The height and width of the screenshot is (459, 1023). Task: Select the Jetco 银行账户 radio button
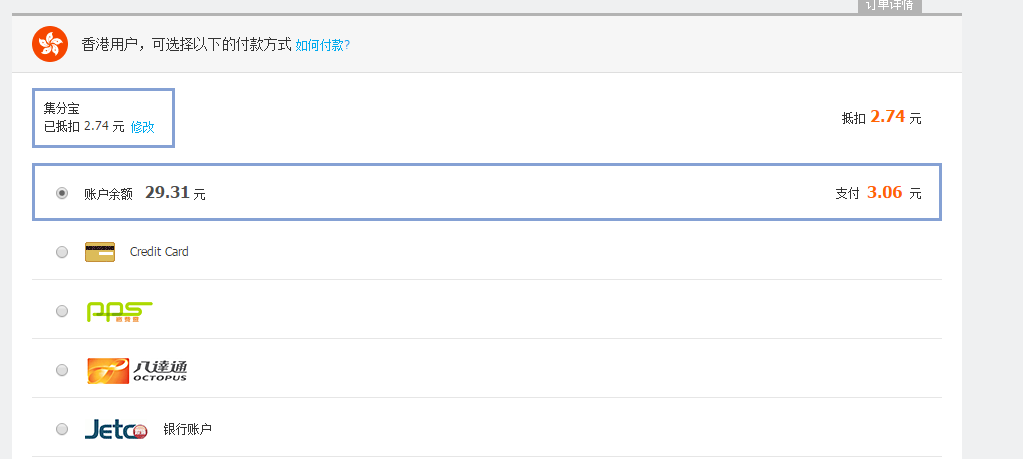pos(62,429)
